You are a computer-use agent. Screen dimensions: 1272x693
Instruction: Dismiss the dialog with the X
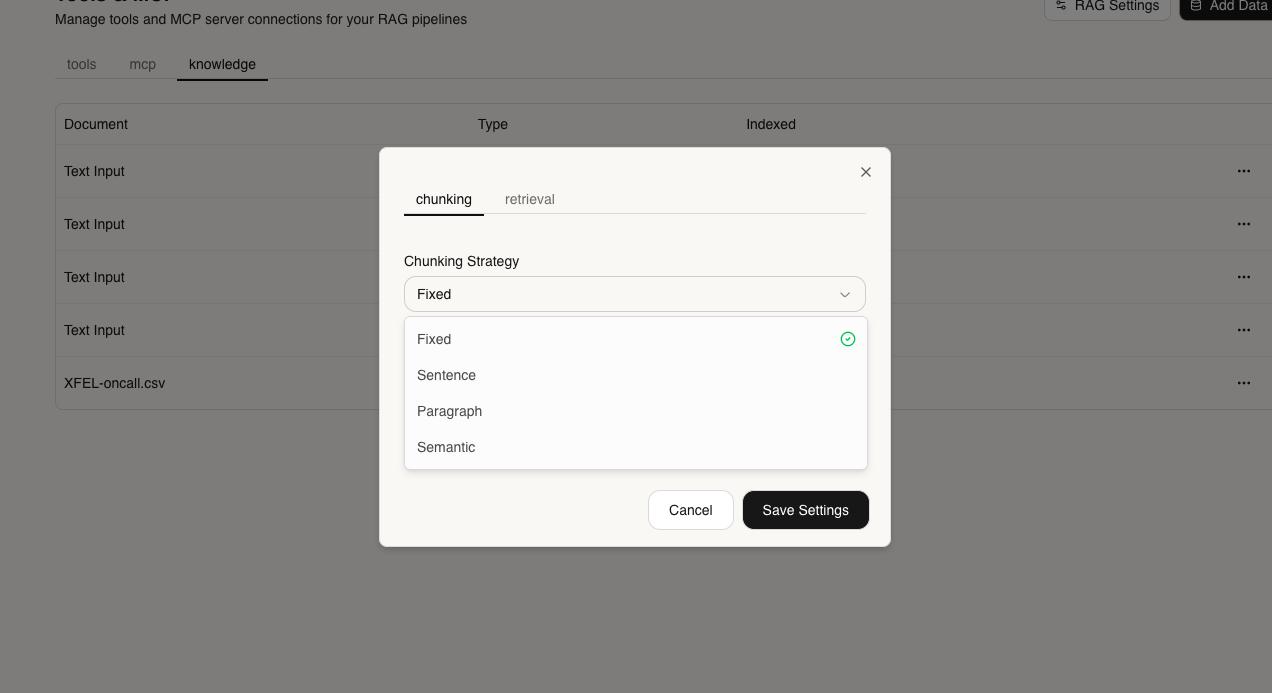(866, 172)
